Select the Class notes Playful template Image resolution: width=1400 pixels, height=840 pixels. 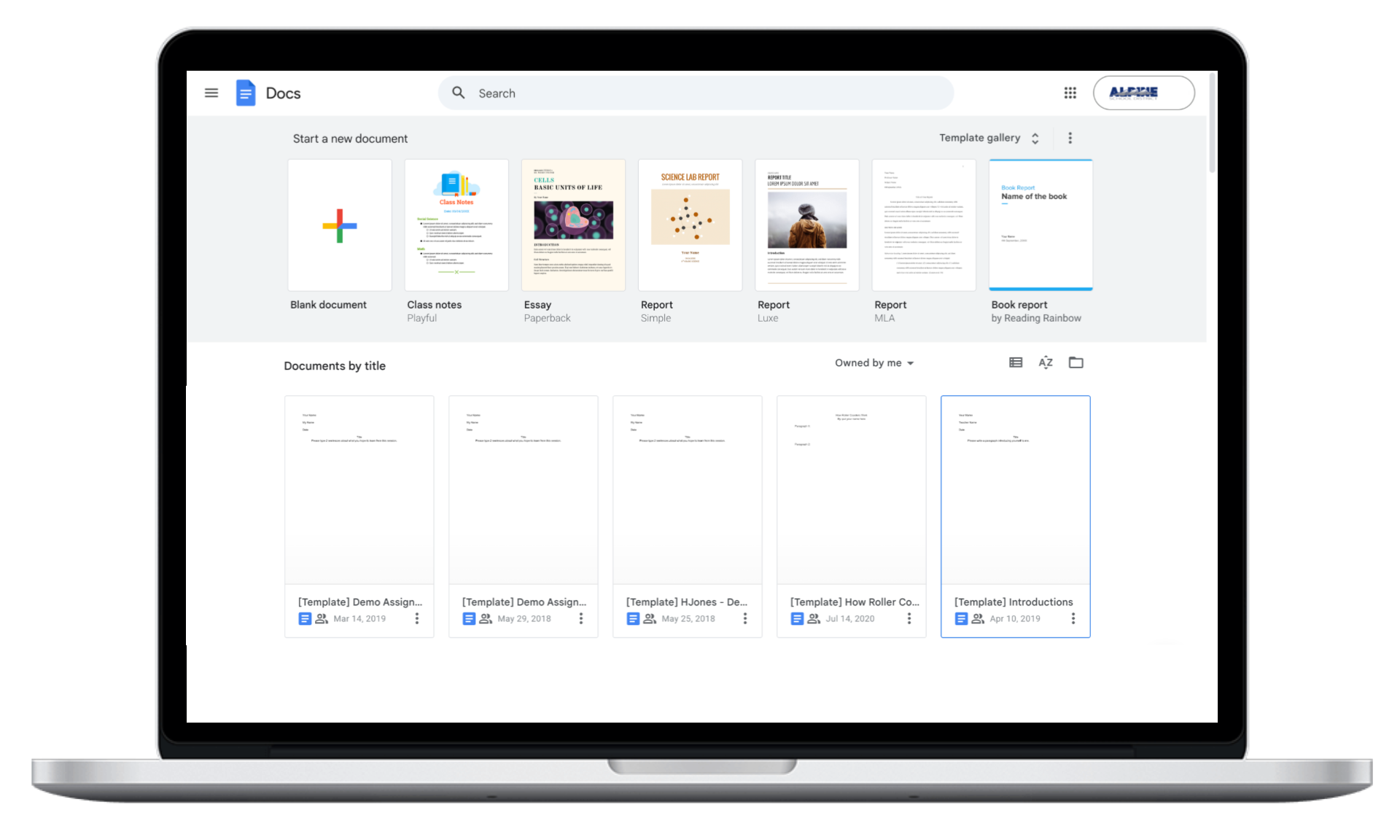[x=456, y=225]
